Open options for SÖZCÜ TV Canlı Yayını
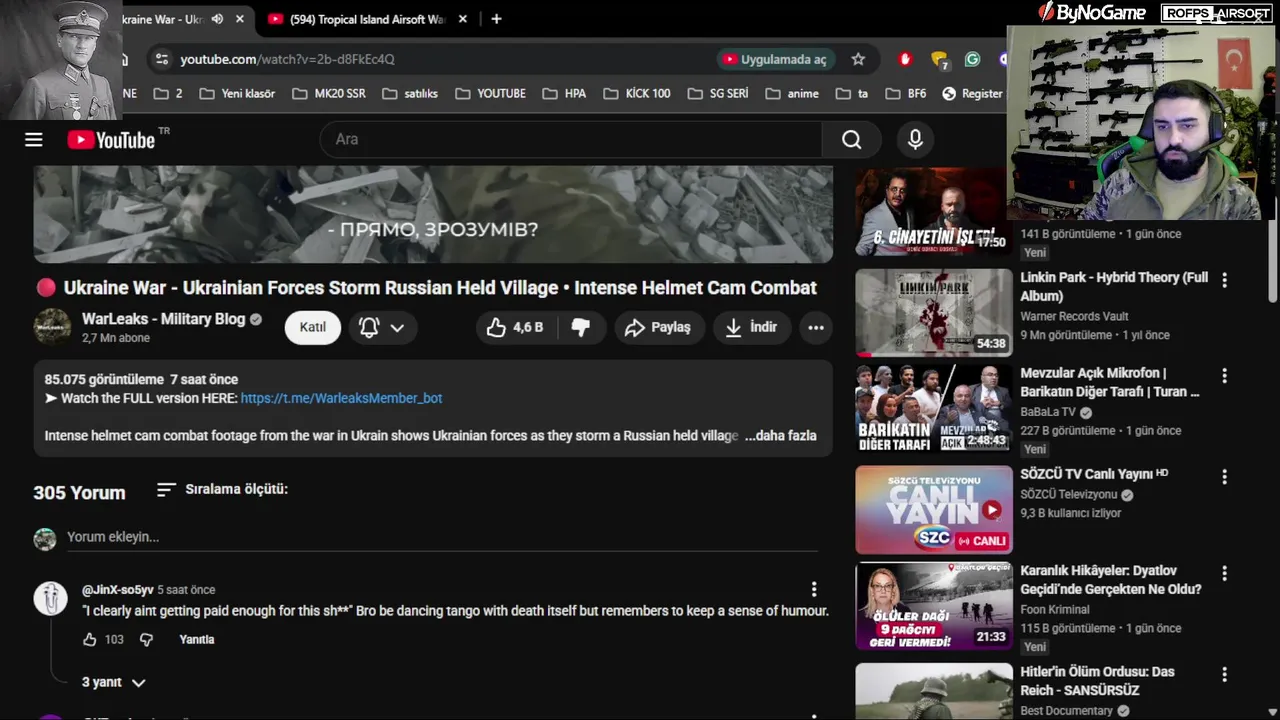The height and width of the screenshot is (720, 1280). point(1224,476)
